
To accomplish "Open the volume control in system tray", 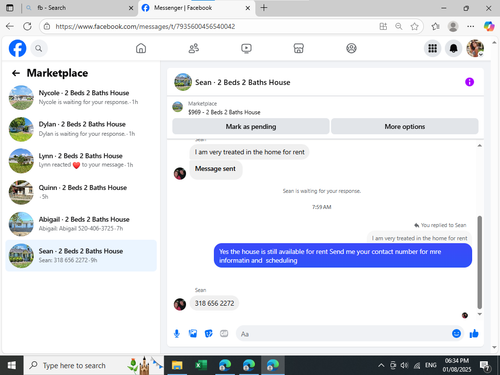I will coord(404,365).
